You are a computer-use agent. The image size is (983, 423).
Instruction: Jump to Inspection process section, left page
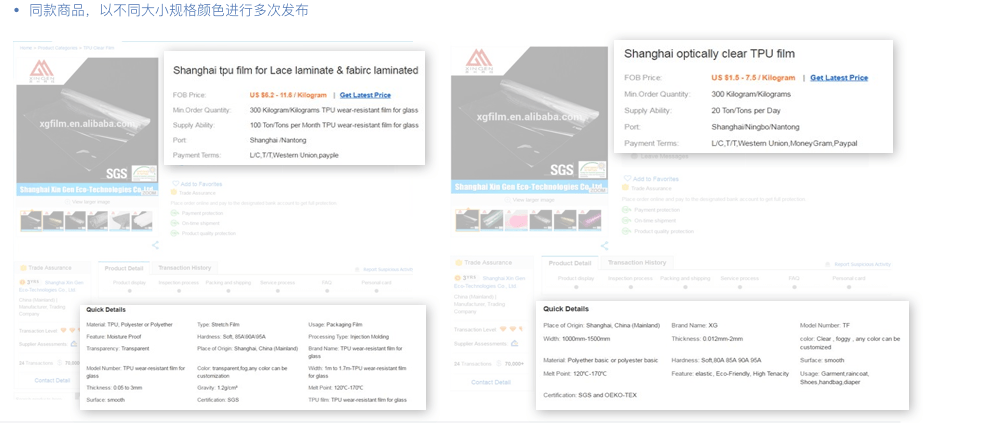(179, 283)
